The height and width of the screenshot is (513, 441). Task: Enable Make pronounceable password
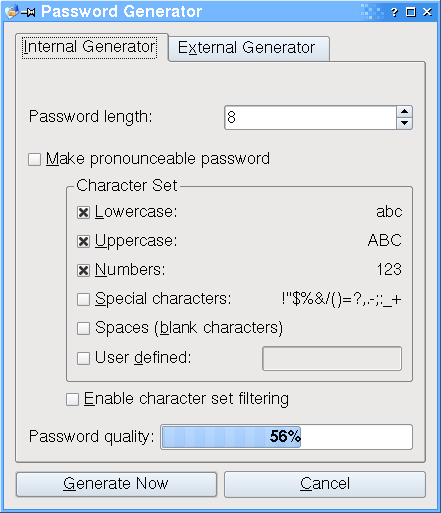click(x=35, y=159)
